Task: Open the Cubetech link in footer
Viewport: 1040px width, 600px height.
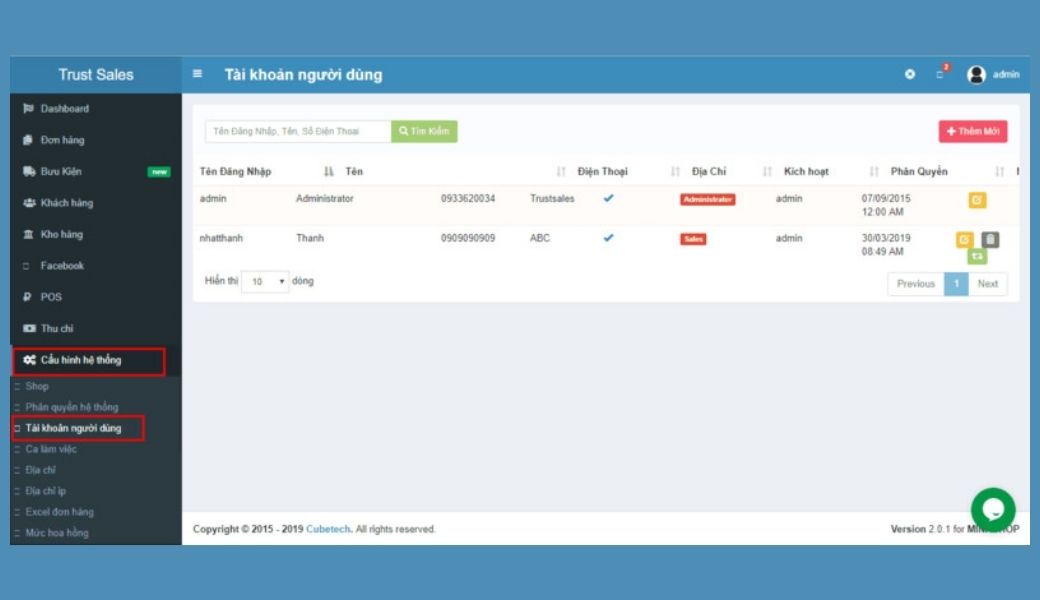Action: click(328, 529)
